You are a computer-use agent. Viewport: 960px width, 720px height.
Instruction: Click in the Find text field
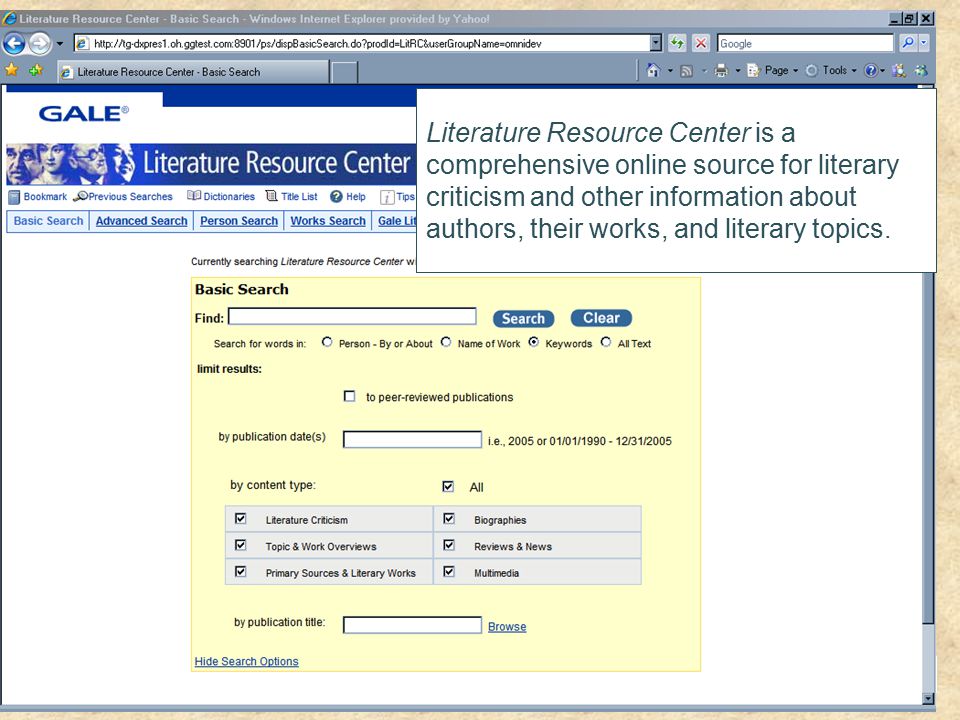point(352,317)
